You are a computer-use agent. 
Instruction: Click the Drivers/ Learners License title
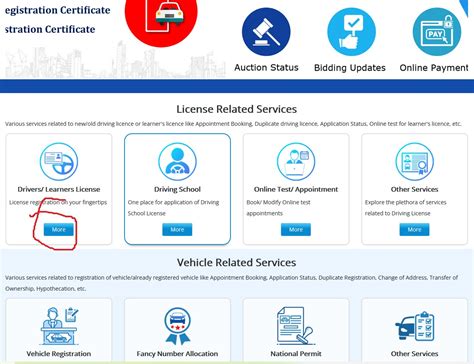click(x=59, y=189)
